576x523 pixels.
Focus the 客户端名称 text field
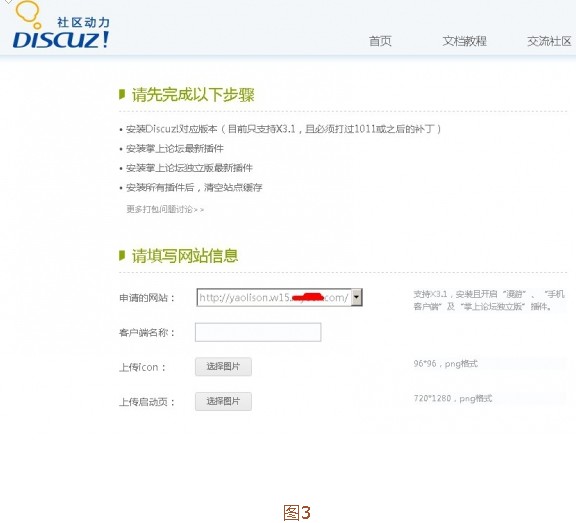(258, 332)
